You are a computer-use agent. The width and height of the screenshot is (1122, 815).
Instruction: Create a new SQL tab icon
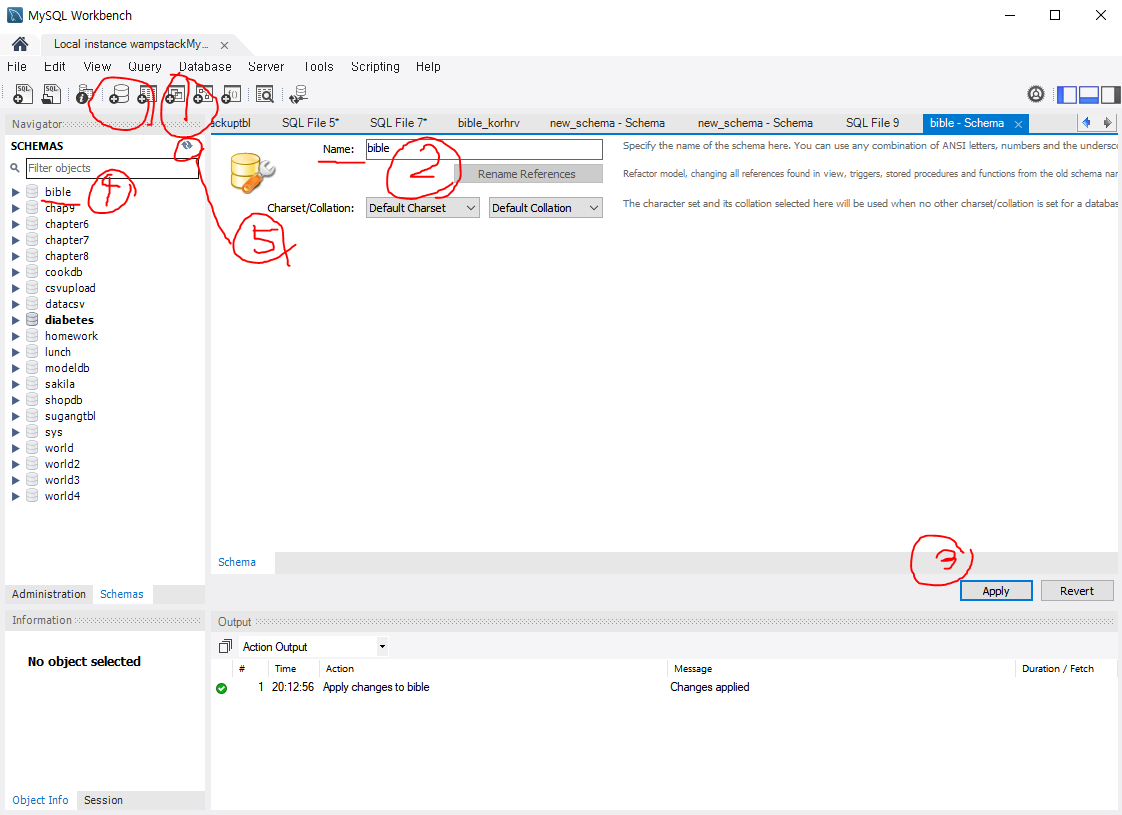(x=23, y=94)
